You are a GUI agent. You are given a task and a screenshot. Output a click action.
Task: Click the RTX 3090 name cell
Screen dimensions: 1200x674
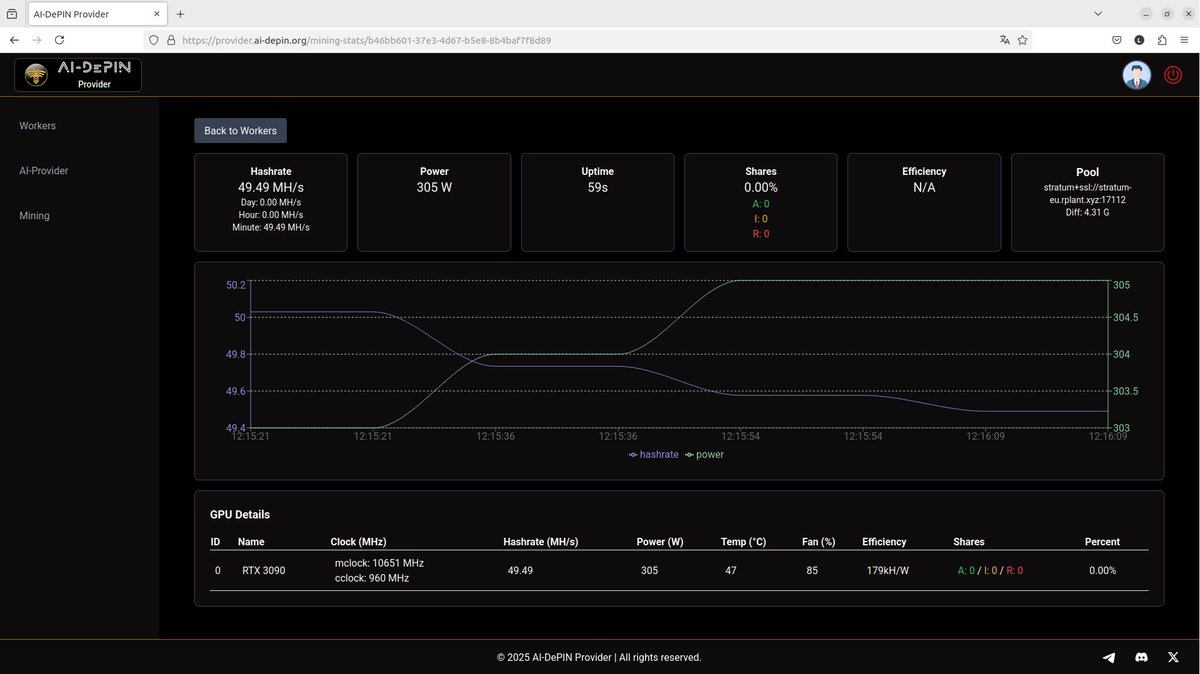pyautogui.click(x=264, y=571)
